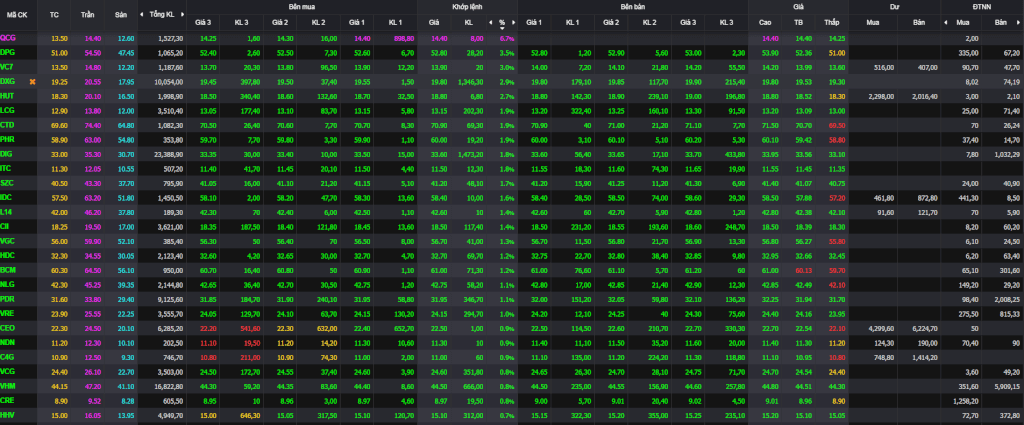This screenshot has width=1024, height=425.
Task: Select CEO surplus sell 6,224,70
Action: point(924,327)
